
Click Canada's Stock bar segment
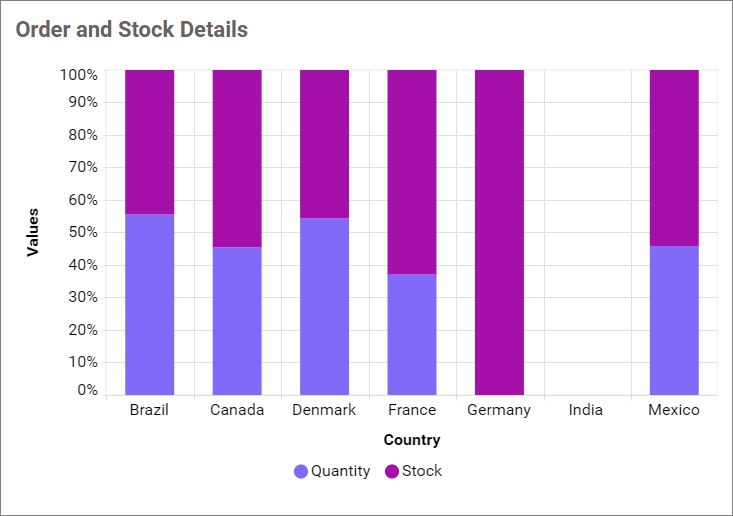(237, 158)
